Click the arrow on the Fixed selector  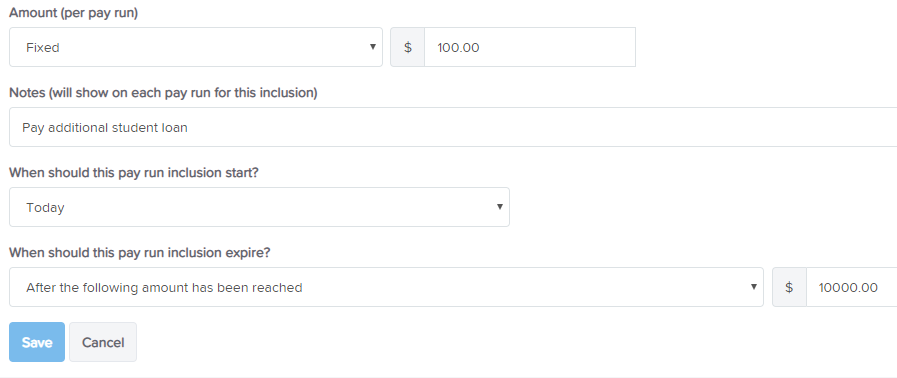(x=372, y=47)
